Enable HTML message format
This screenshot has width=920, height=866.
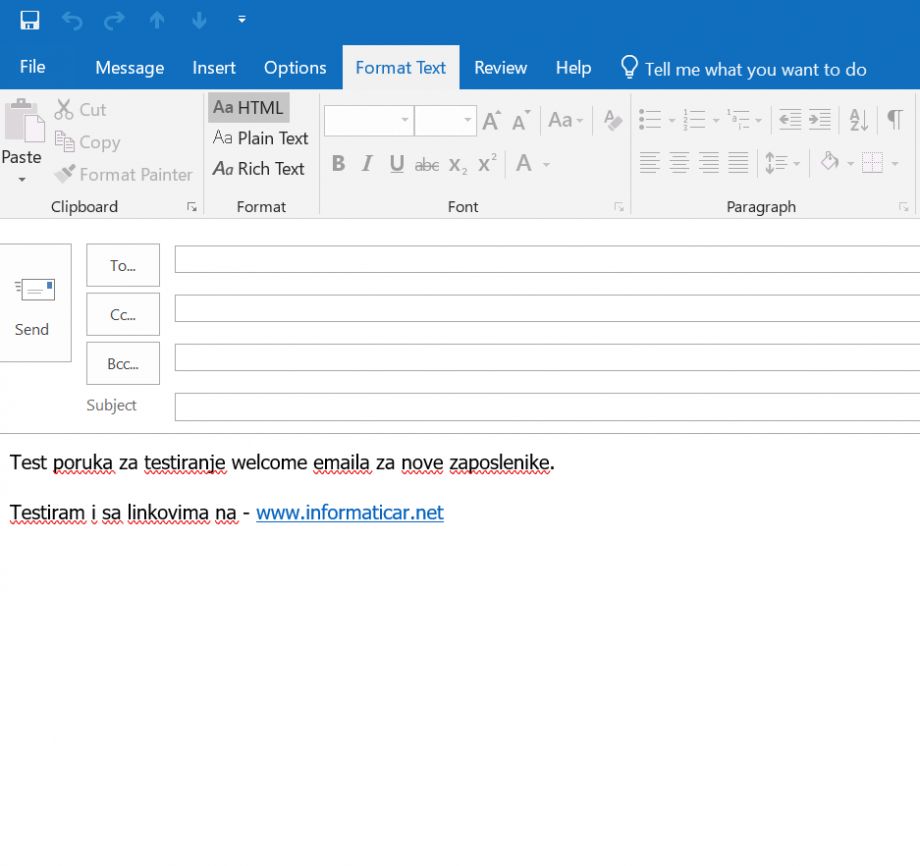click(247, 107)
